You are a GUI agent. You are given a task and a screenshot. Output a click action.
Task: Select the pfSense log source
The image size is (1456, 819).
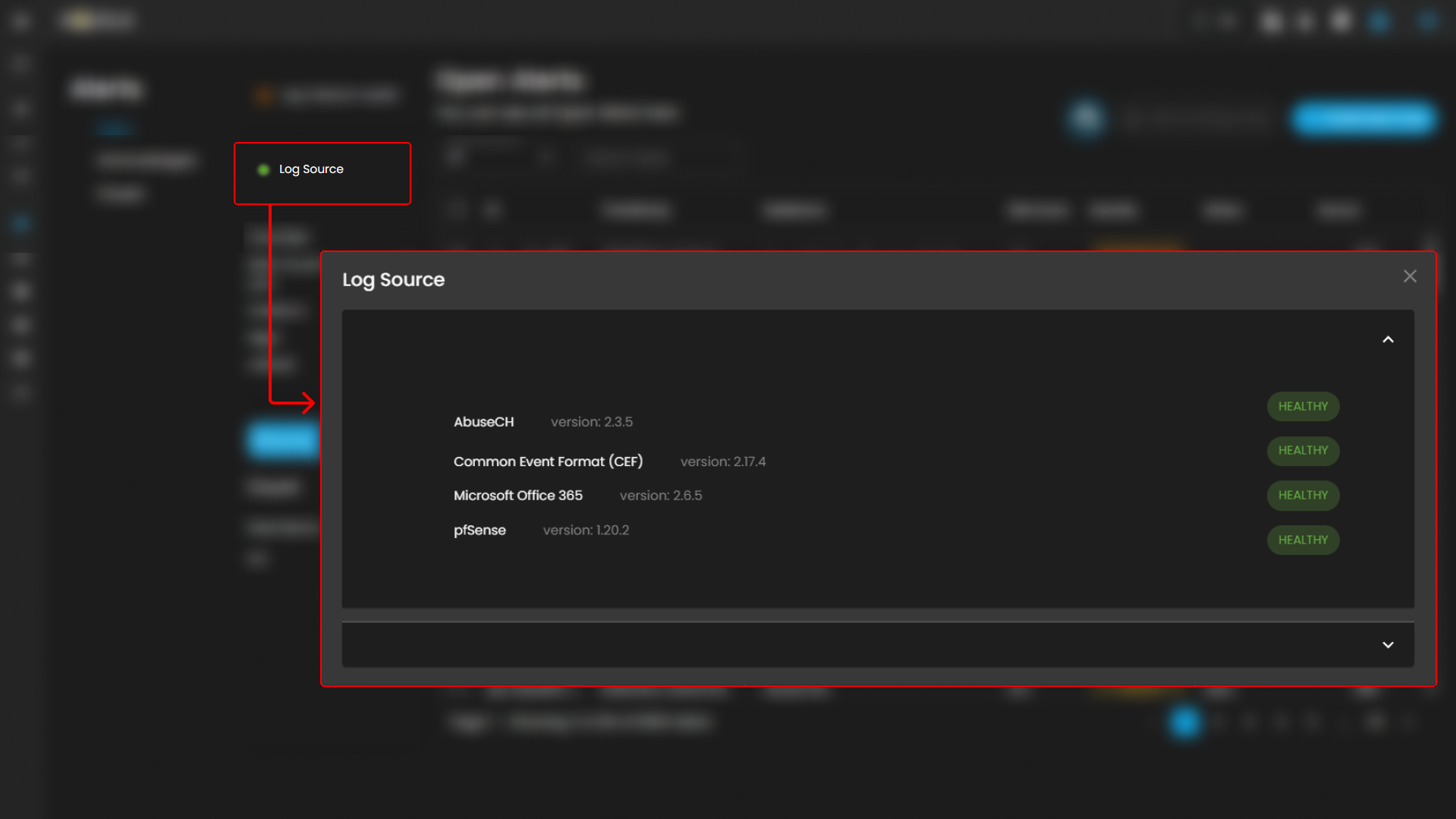(x=480, y=531)
